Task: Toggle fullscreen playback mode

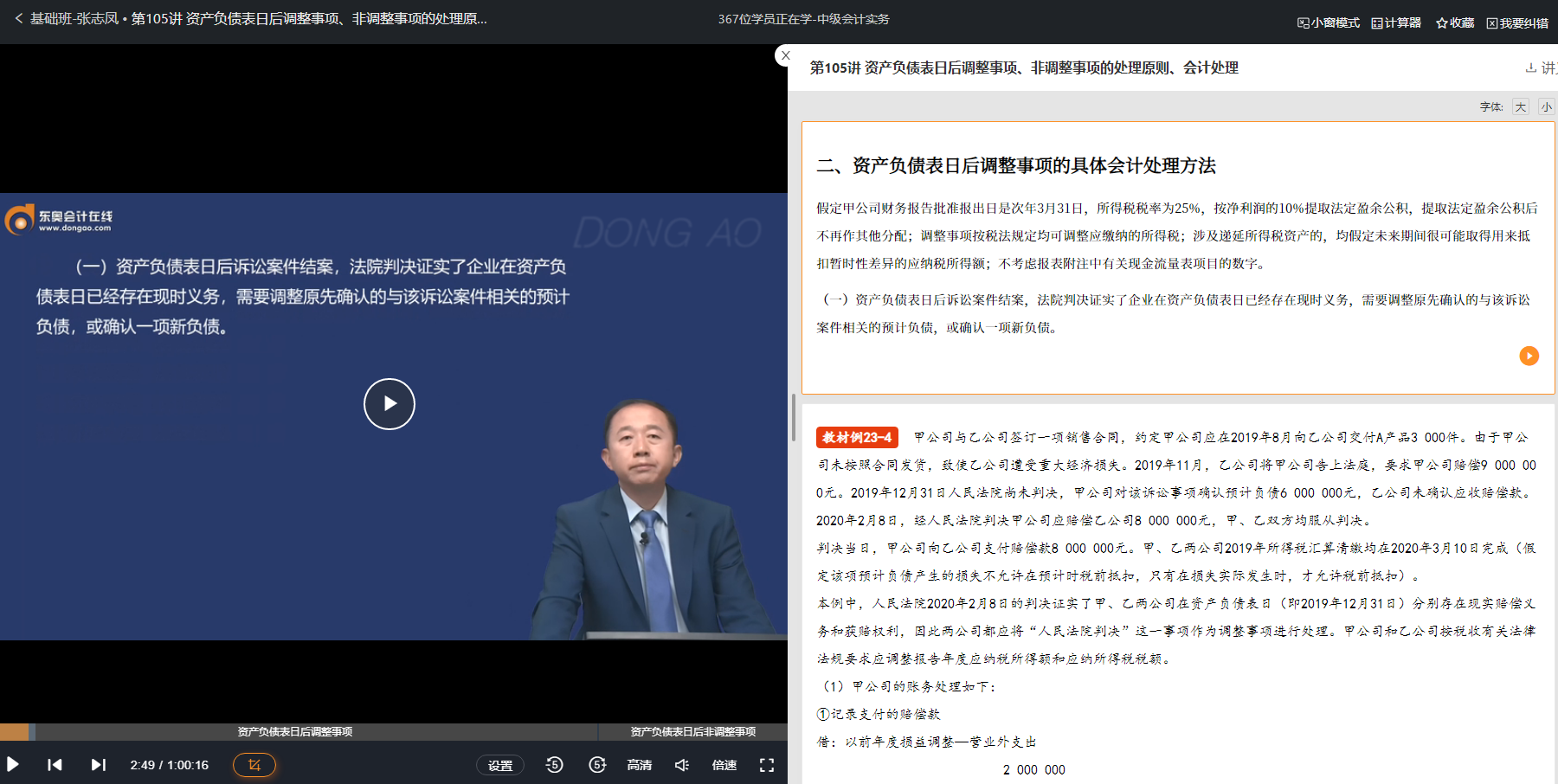Action: [x=767, y=765]
